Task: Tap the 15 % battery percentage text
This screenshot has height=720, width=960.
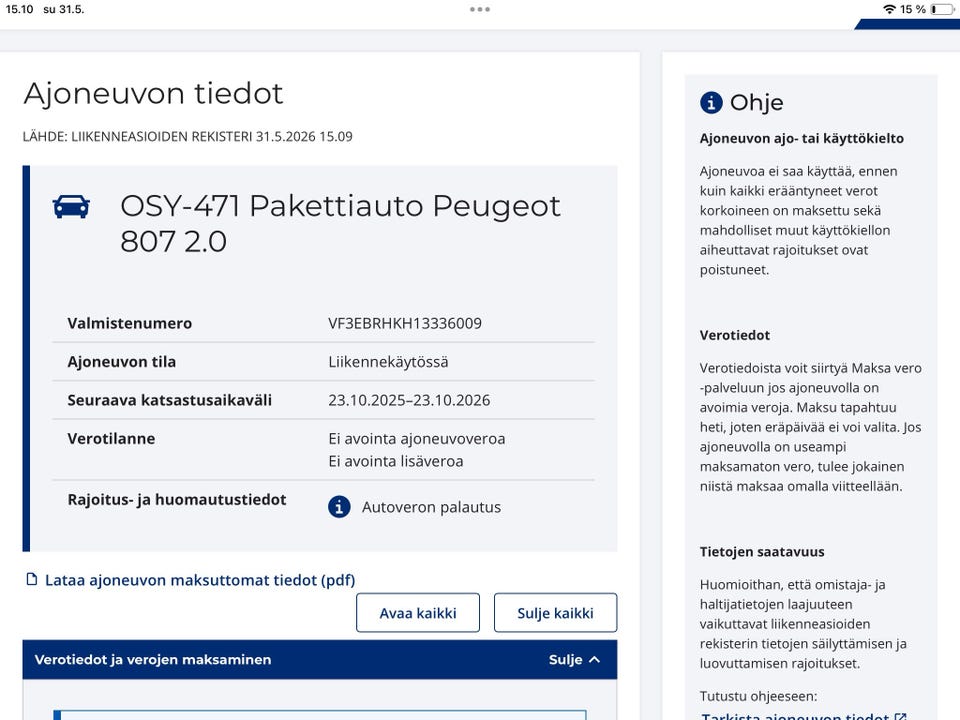Action: [x=913, y=9]
